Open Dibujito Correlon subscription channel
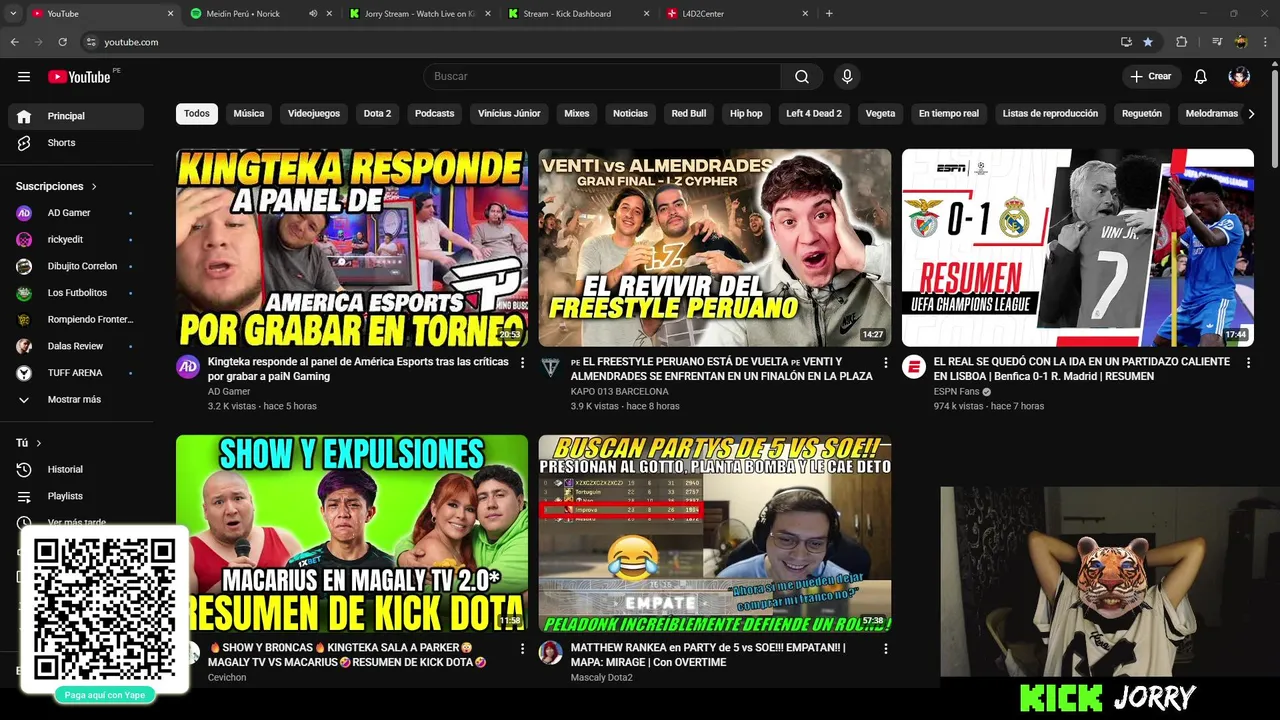1280x720 pixels. coord(76,266)
